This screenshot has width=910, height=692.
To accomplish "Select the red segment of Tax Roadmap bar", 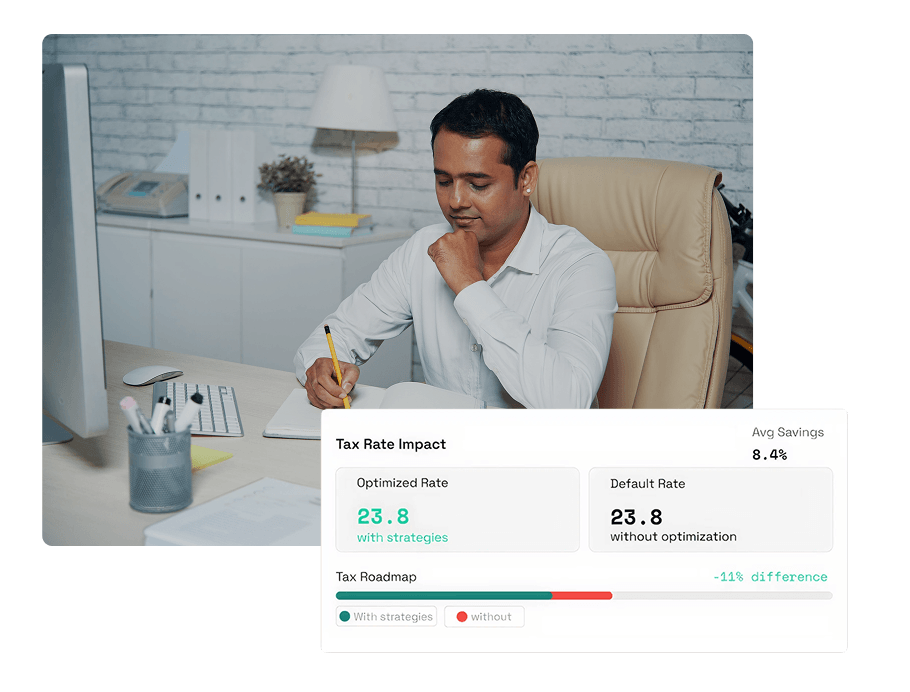I will (582, 596).
